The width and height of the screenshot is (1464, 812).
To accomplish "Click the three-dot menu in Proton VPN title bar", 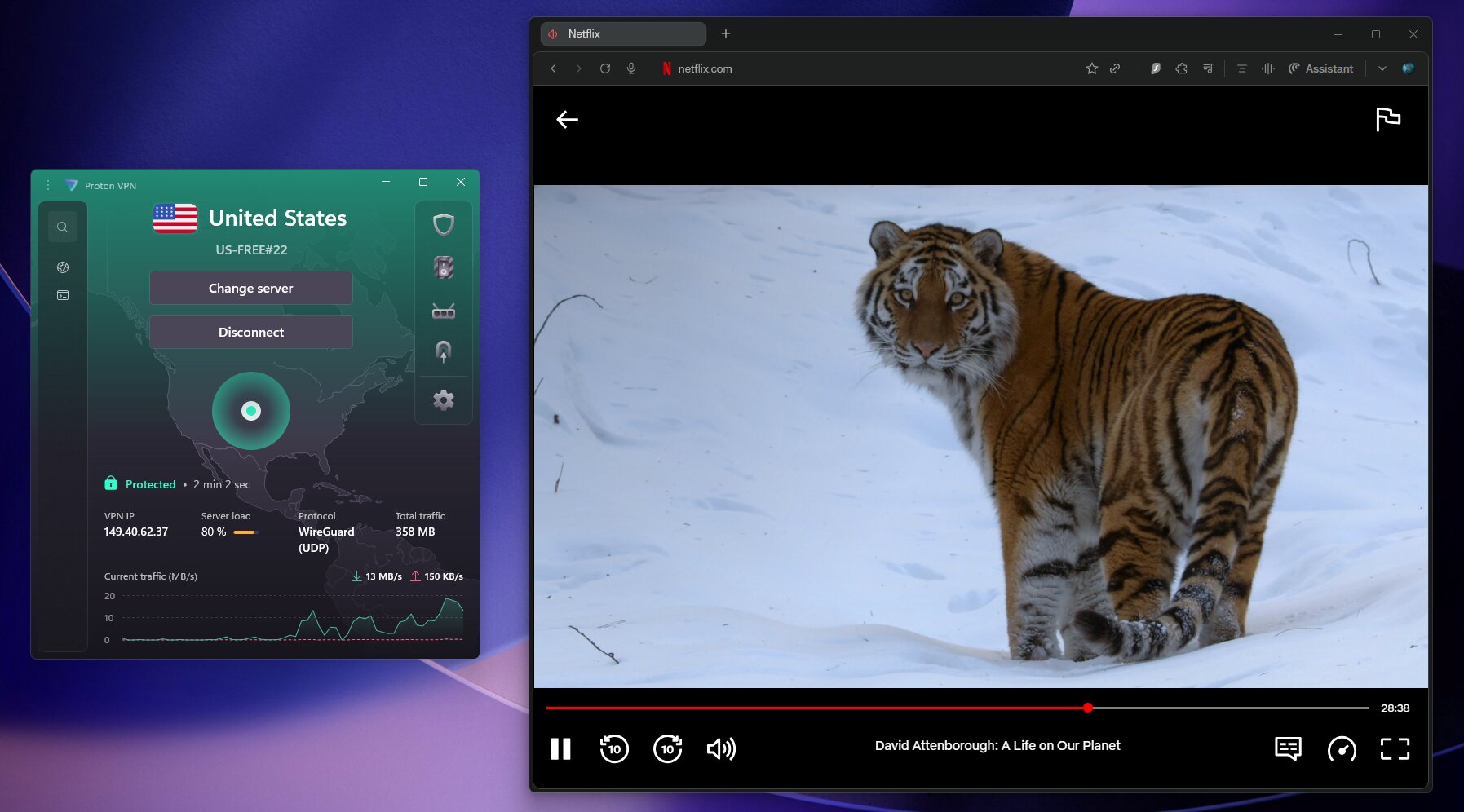I will 48,185.
